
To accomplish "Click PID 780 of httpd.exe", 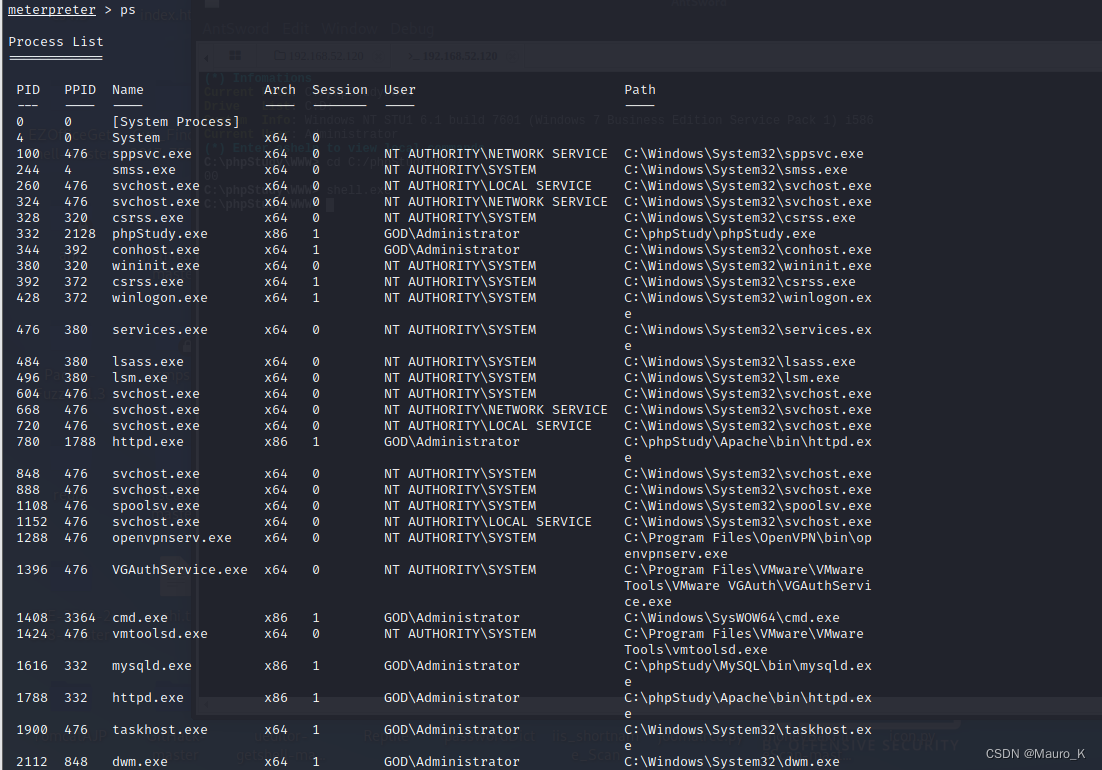I will [28, 442].
